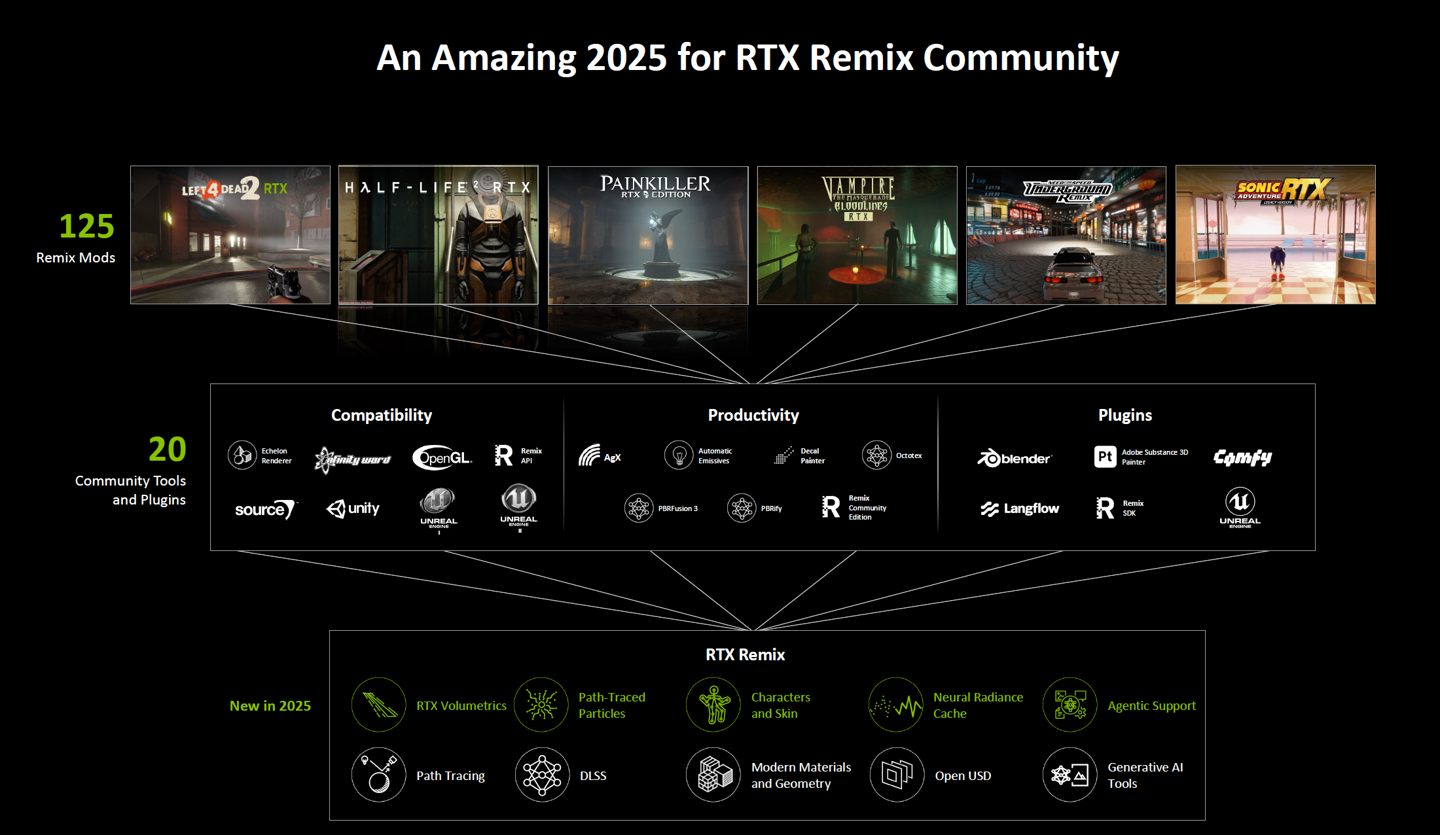
Task: Click the Open USD icon
Action: [895, 775]
